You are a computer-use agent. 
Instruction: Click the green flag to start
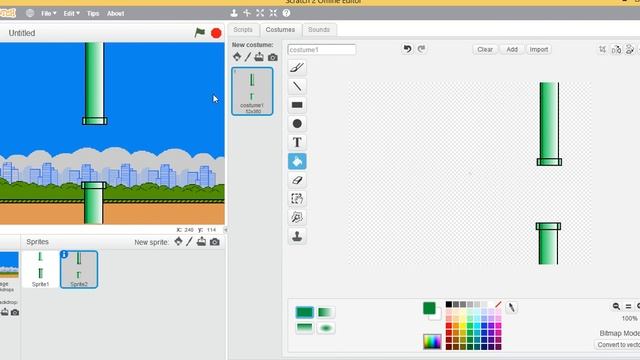[200, 33]
